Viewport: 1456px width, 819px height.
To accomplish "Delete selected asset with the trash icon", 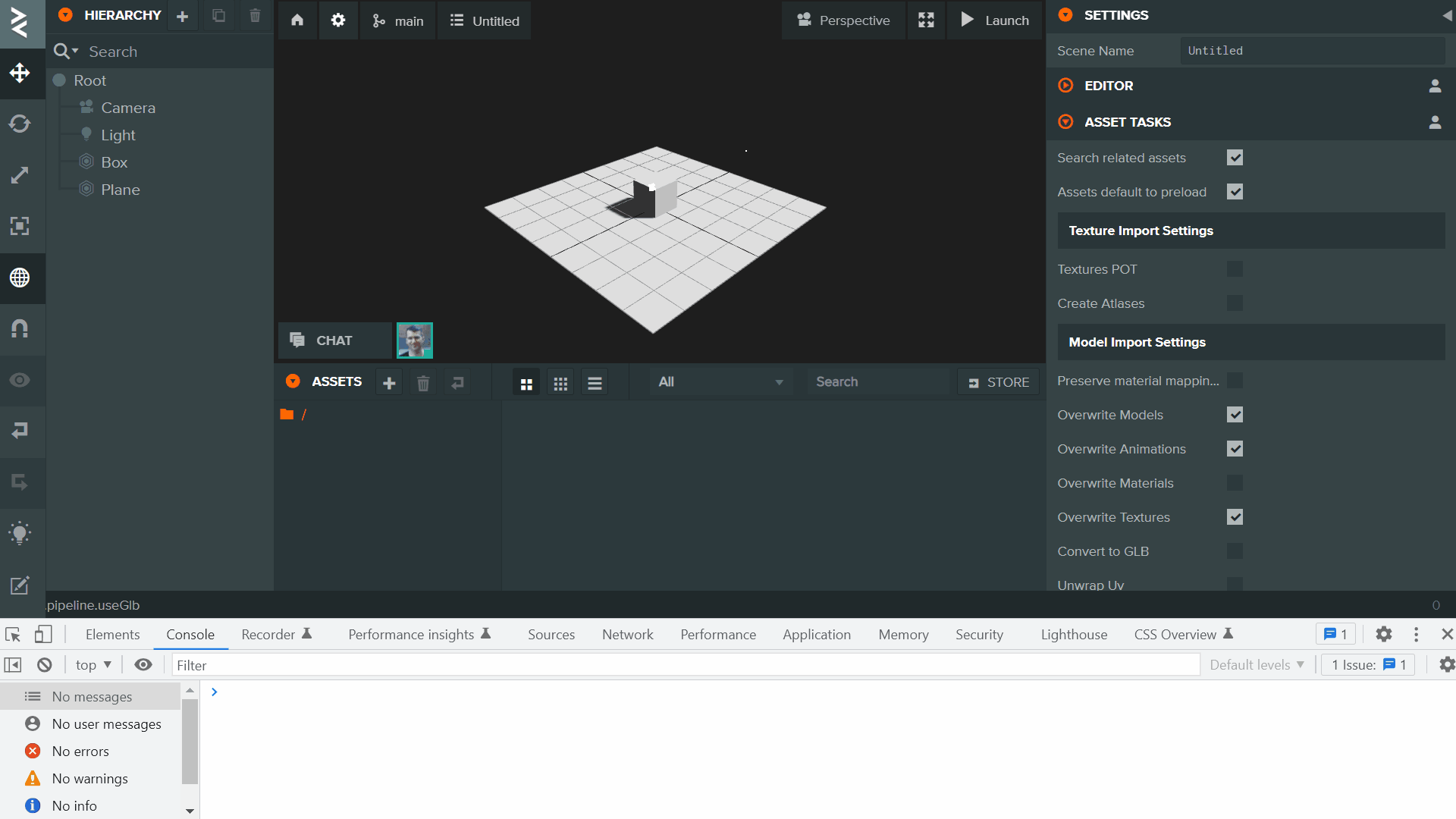I will point(422,382).
